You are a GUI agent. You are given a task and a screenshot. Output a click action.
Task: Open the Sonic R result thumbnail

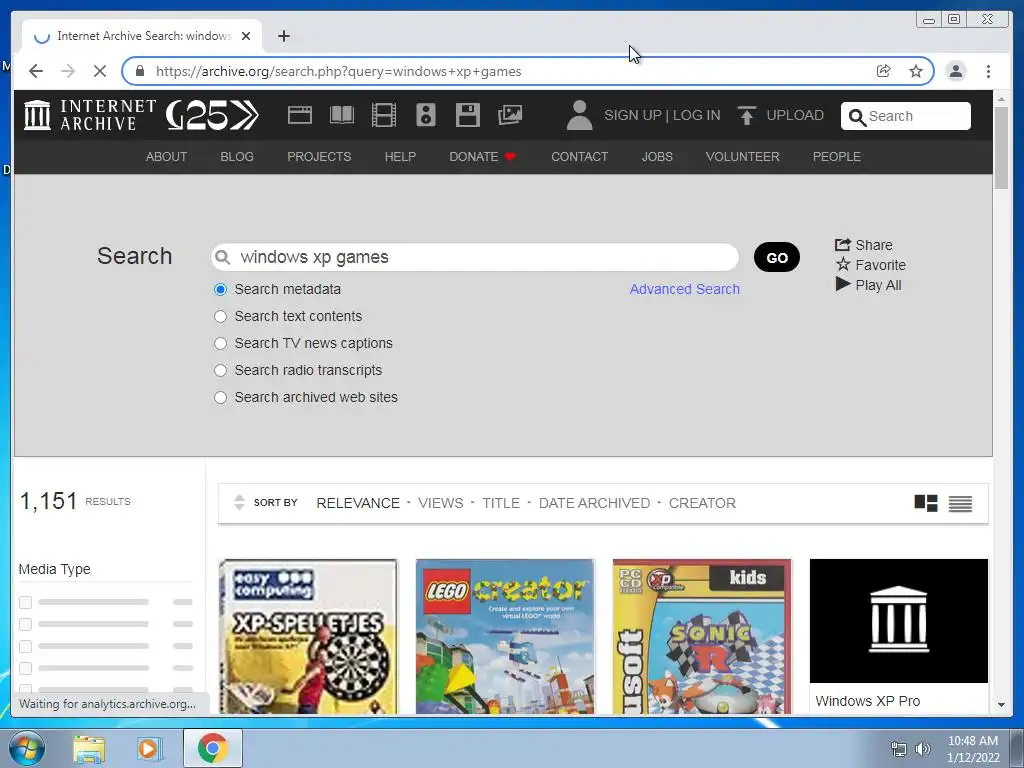coord(702,636)
